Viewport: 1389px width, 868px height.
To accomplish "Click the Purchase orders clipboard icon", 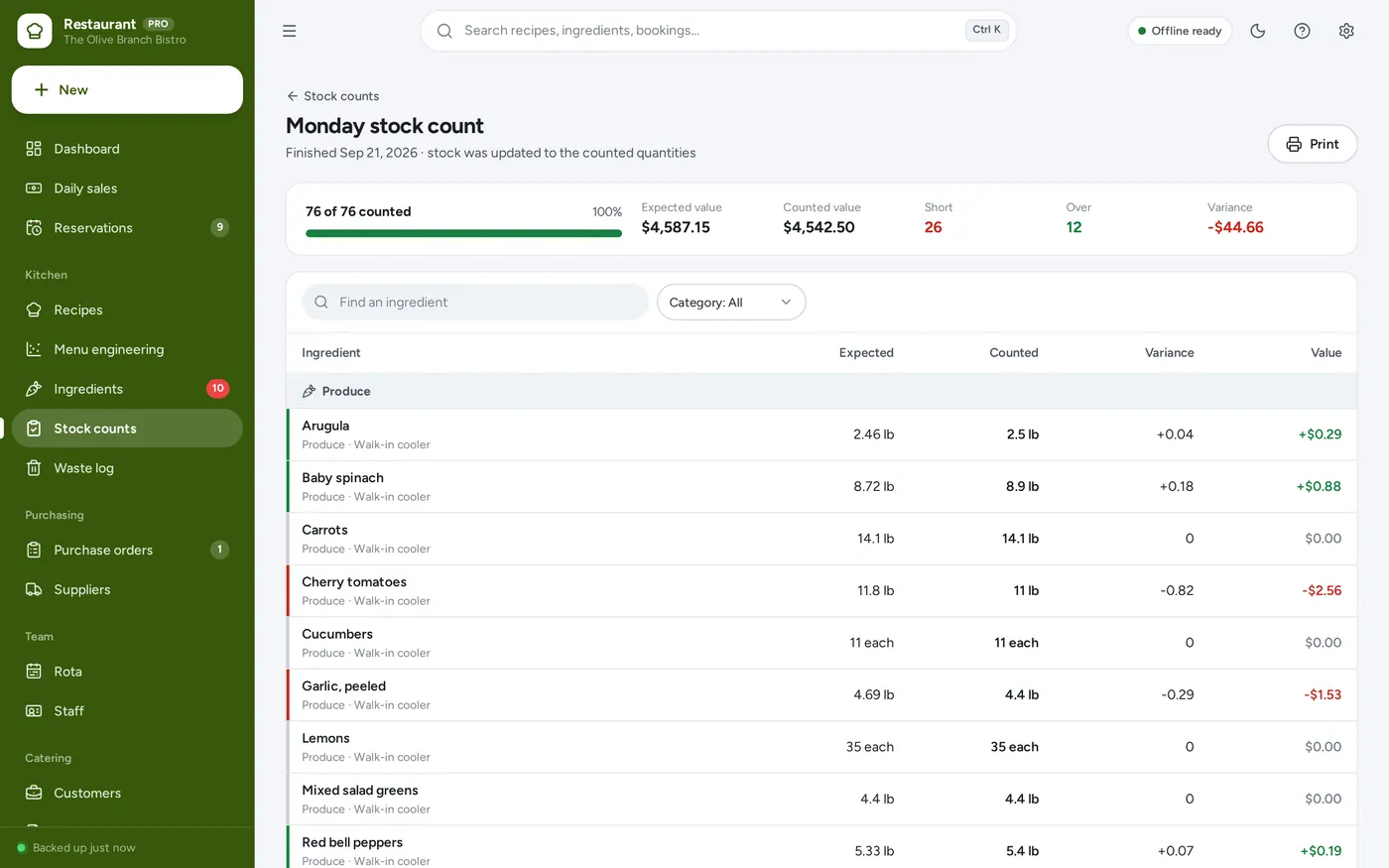I will [x=34, y=550].
